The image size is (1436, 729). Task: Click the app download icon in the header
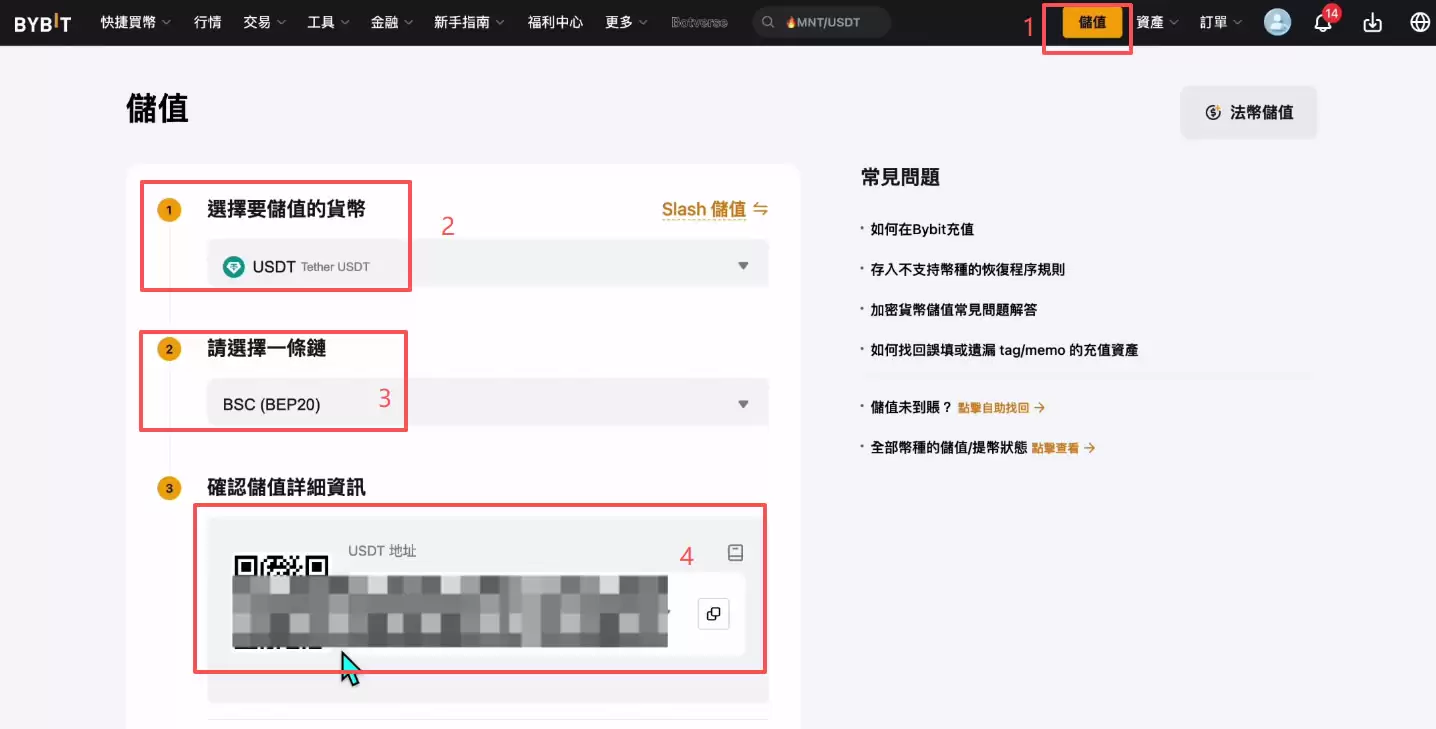tap(1372, 21)
